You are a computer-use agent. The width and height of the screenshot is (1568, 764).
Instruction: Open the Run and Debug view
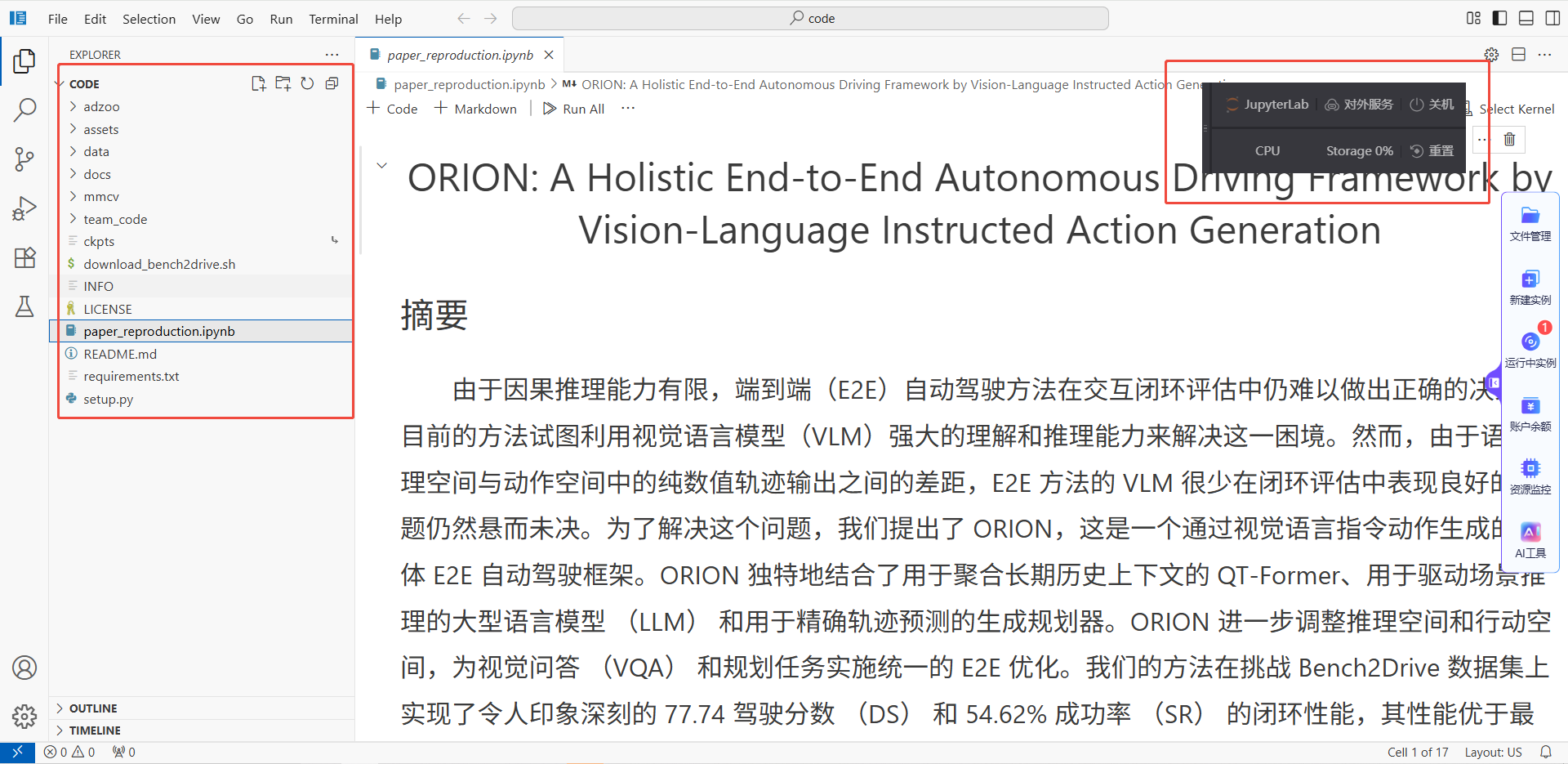click(x=24, y=208)
